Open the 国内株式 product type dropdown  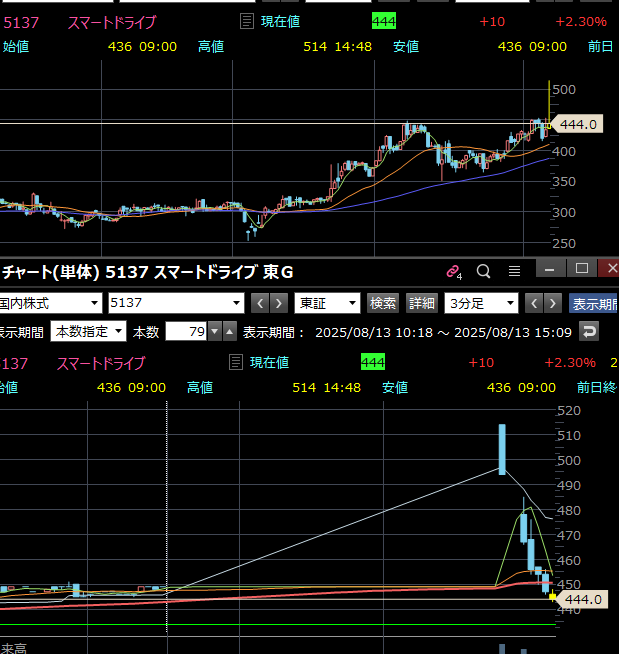(50, 303)
